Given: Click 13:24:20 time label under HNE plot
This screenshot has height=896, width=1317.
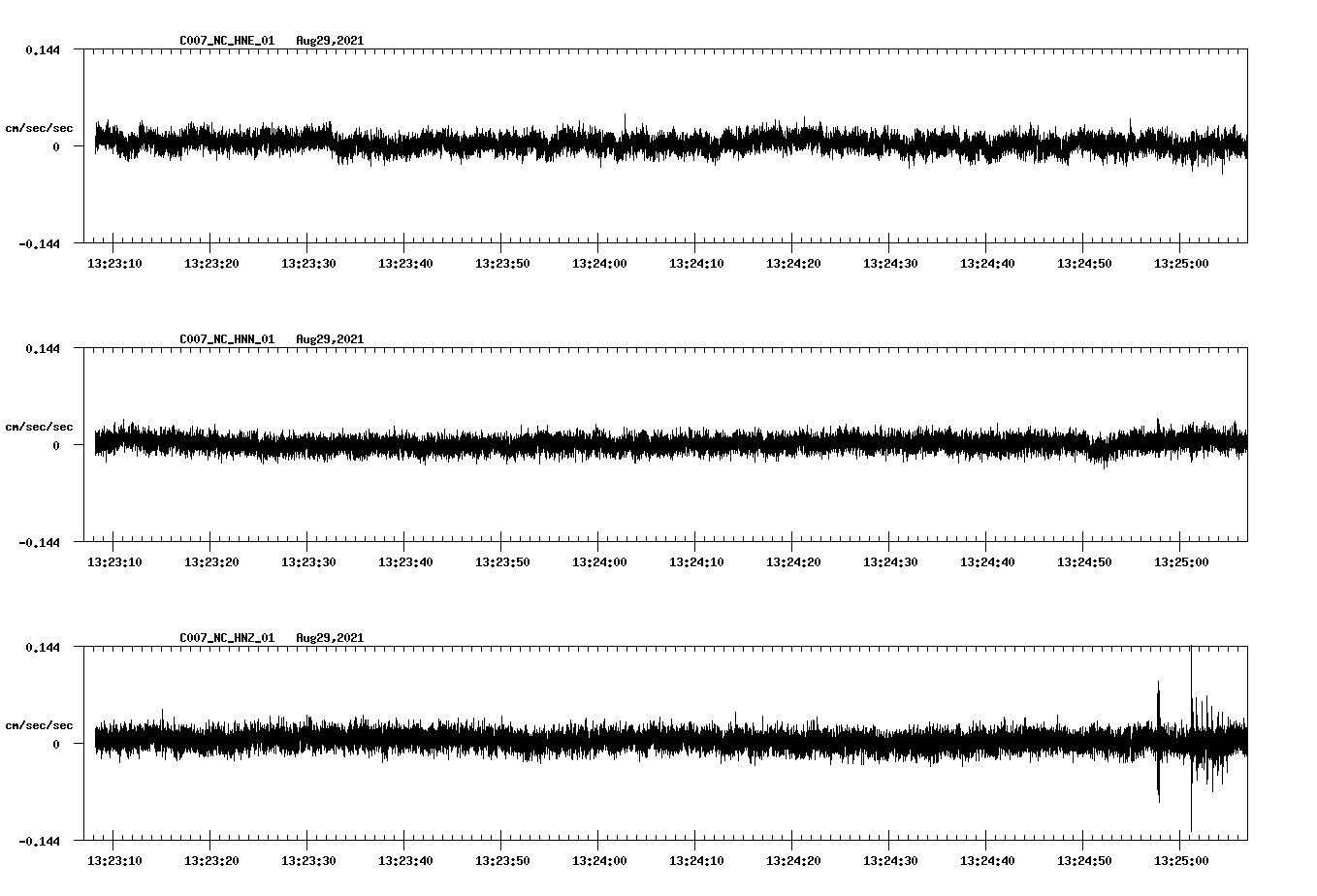Looking at the screenshot, I should coord(793,263).
